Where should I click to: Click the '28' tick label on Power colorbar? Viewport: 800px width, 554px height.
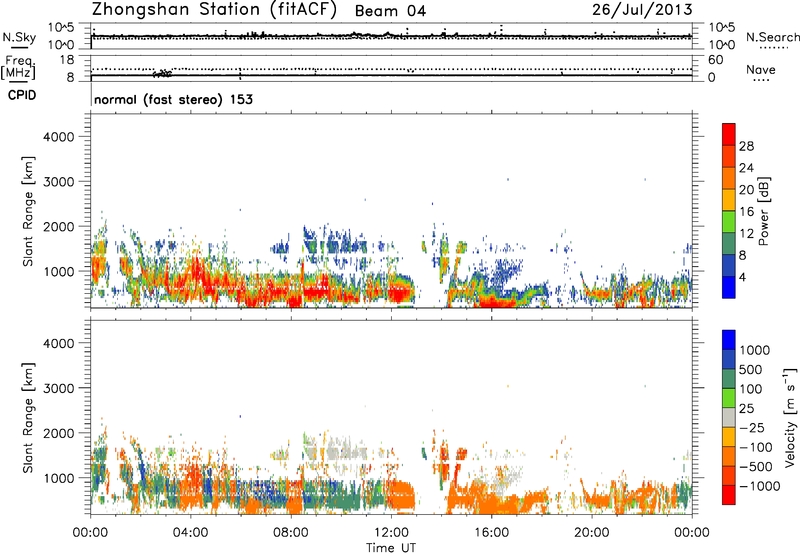746,146
